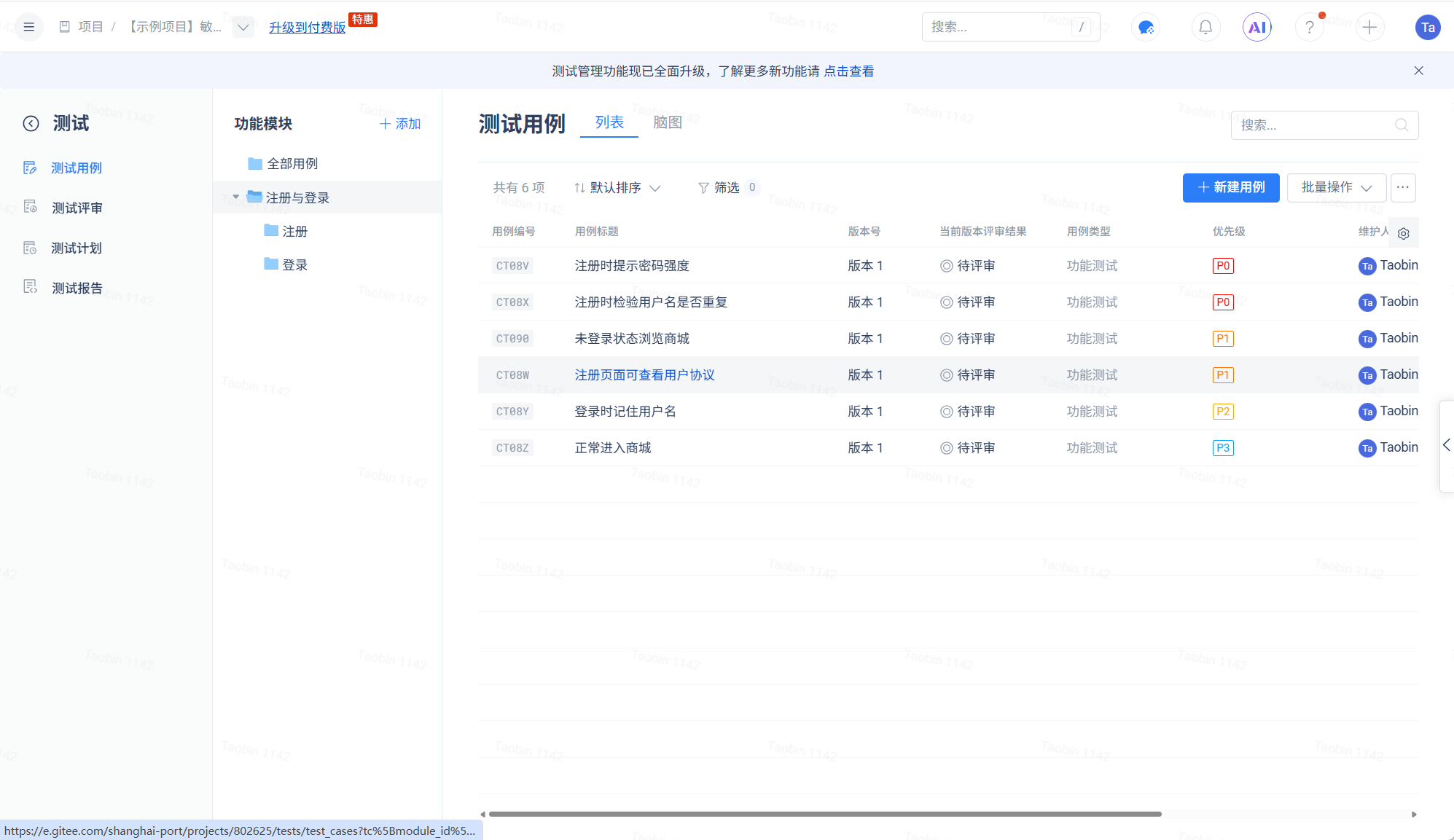Click the back arrow beside 测试
1454x840 pixels.
pyautogui.click(x=31, y=124)
